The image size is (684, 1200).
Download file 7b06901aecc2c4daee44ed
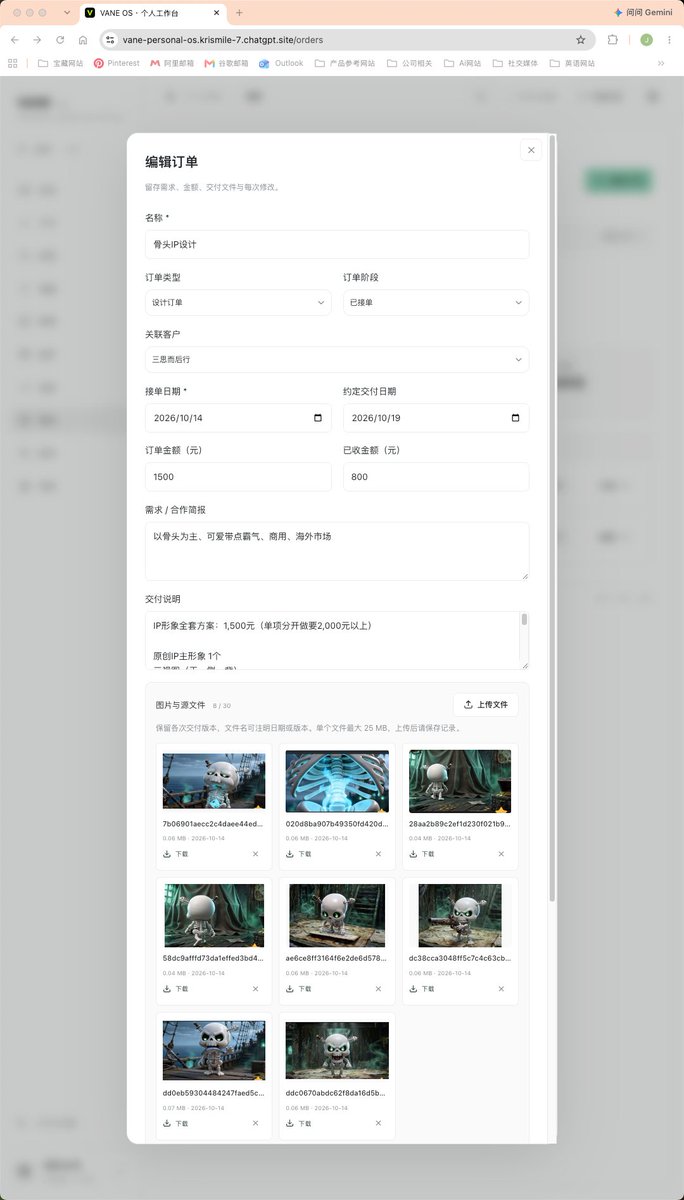pos(176,854)
